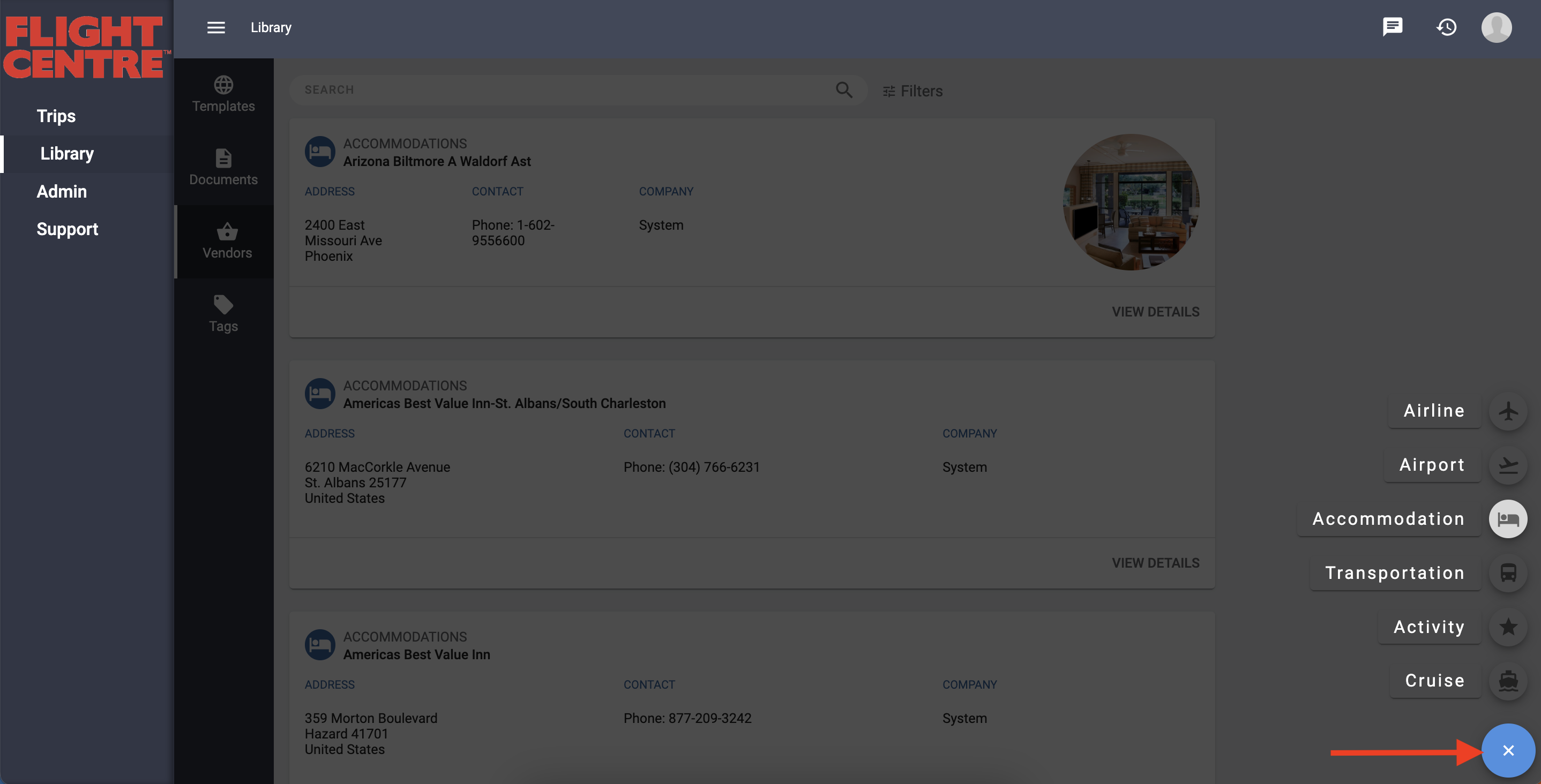
Task: Go to Admin in the sidebar
Action: (x=62, y=191)
